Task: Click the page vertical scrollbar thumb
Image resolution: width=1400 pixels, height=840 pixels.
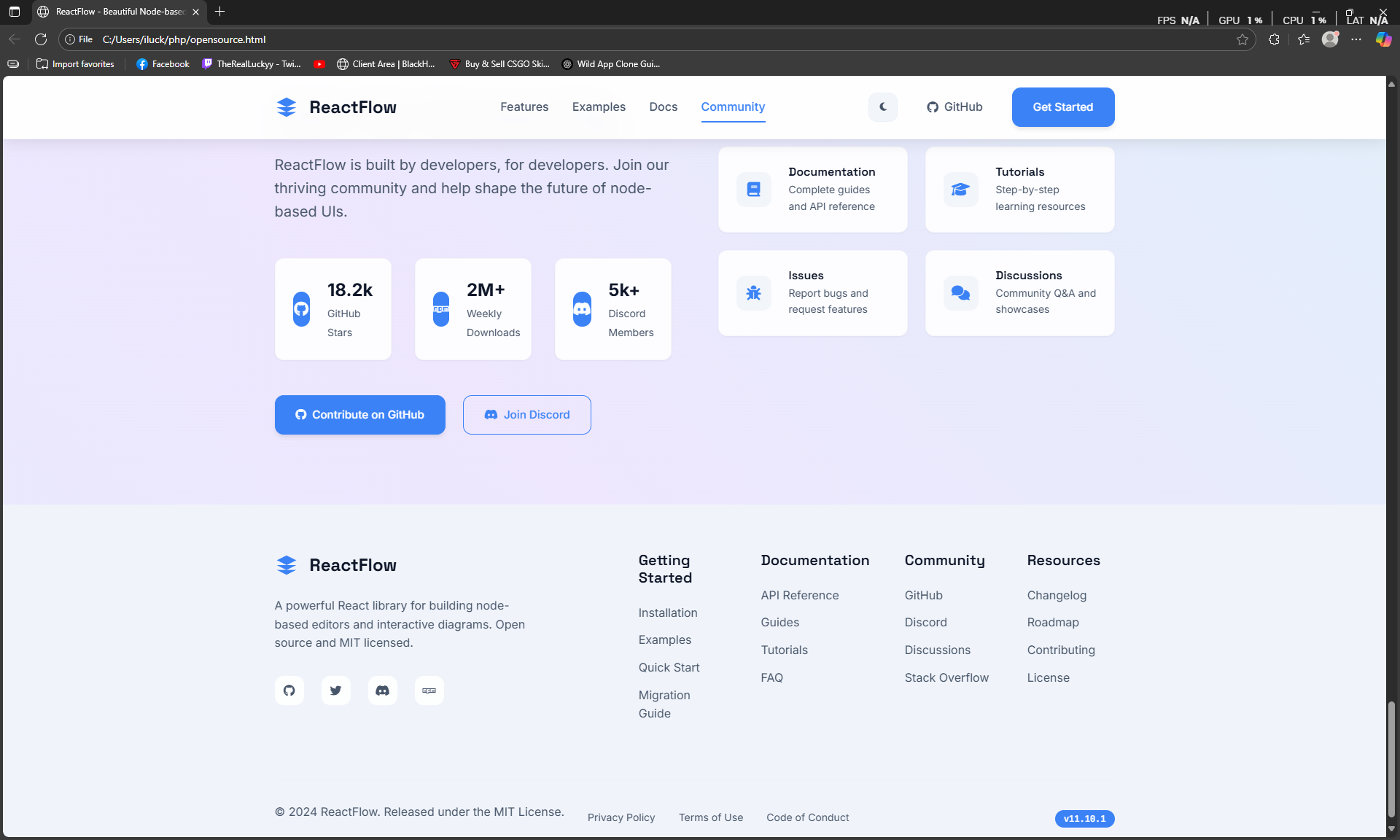Action: pyautogui.click(x=1391, y=758)
